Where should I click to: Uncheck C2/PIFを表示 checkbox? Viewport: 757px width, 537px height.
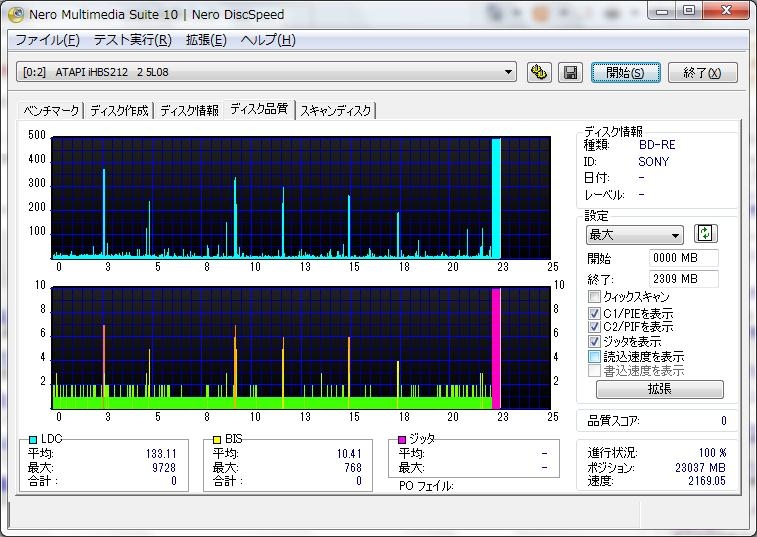594,326
